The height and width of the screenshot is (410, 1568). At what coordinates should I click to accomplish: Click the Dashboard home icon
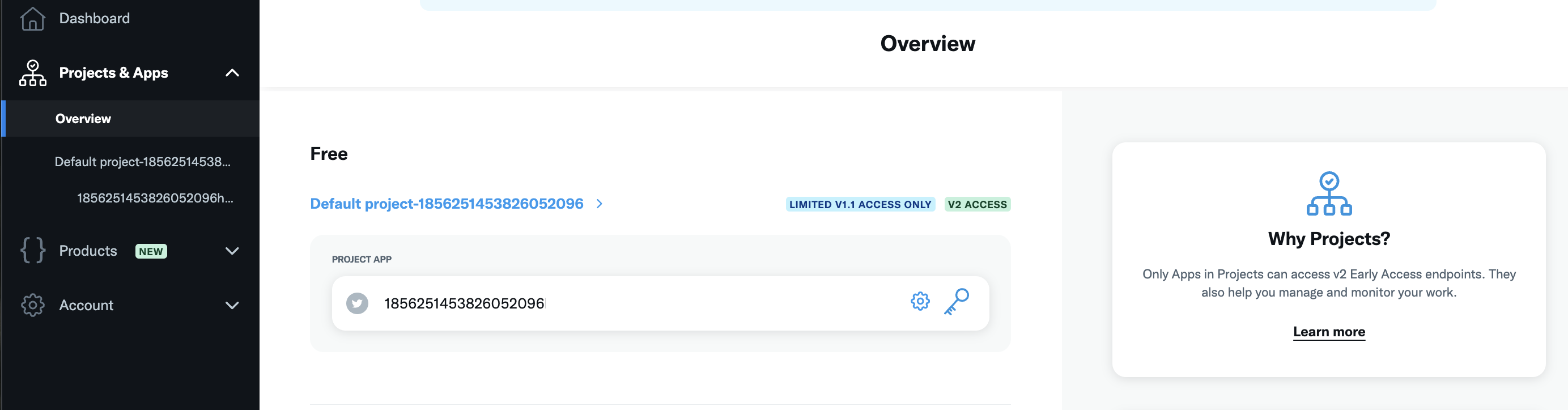pyautogui.click(x=32, y=19)
